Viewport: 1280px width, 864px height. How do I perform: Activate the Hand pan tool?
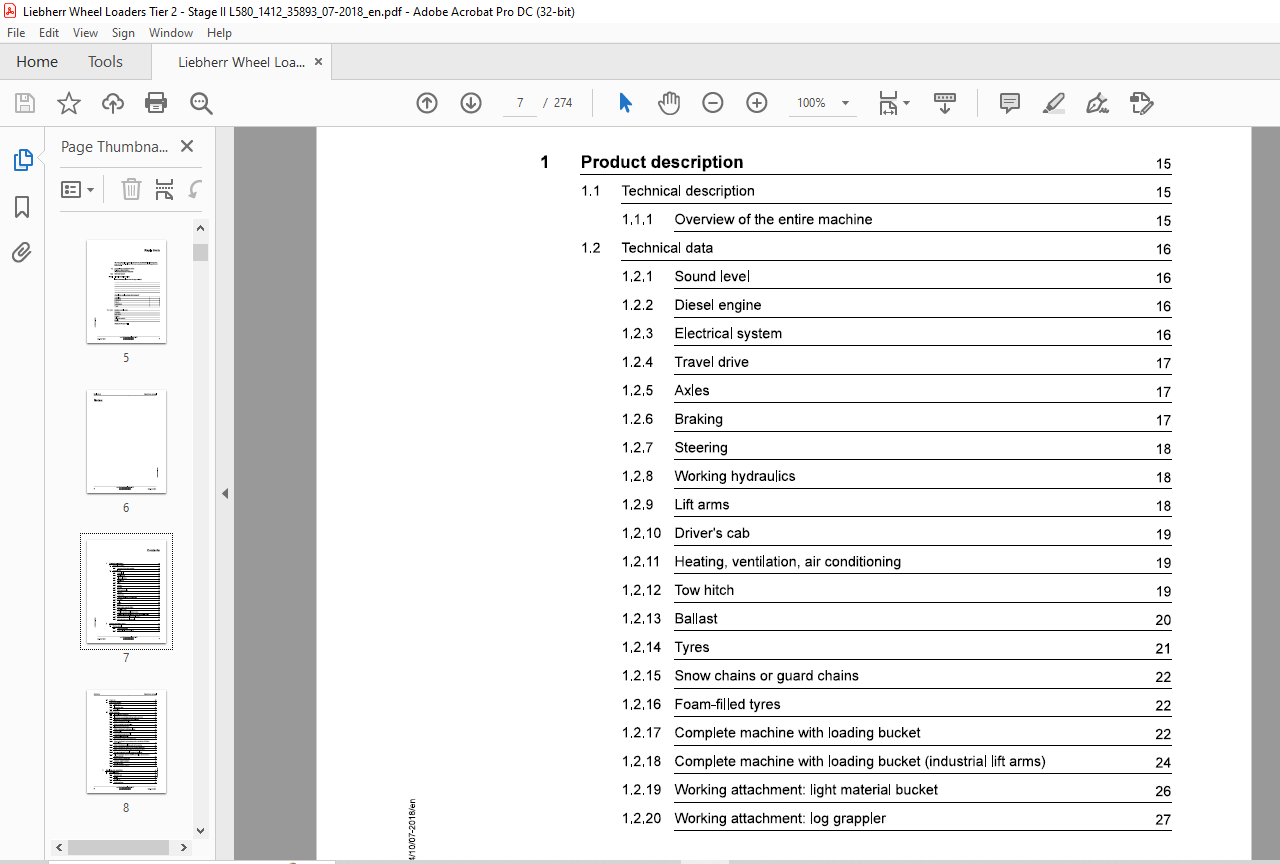669,103
